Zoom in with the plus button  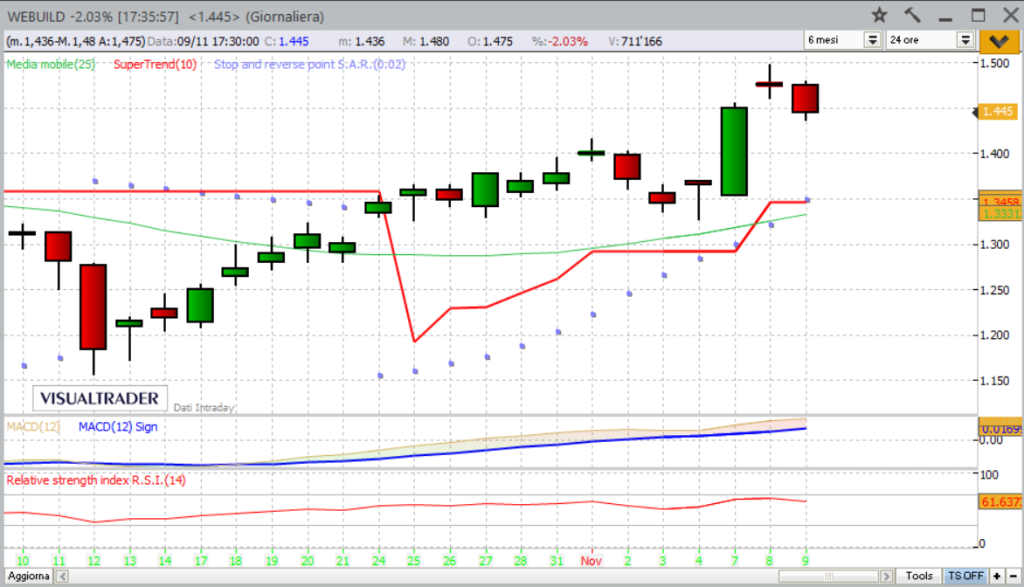click(x=997, y=576)
